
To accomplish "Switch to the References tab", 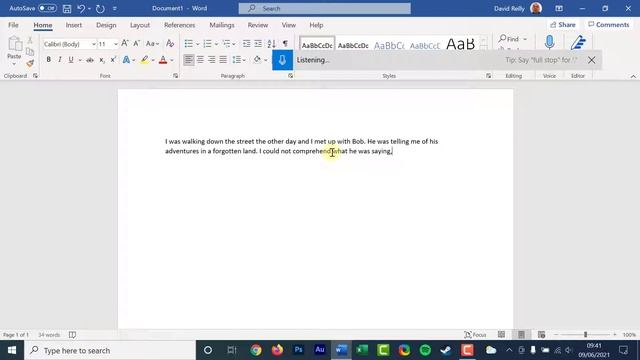I will pos(180,25).
